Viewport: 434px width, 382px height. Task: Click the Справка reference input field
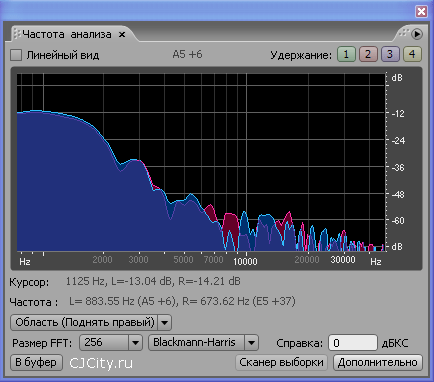353,343
